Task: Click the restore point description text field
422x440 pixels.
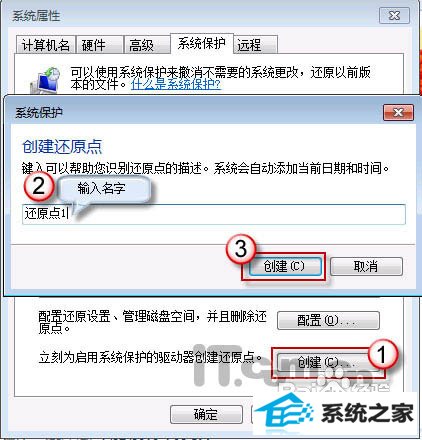Action: pyautogui.click(x=214, y=214)
